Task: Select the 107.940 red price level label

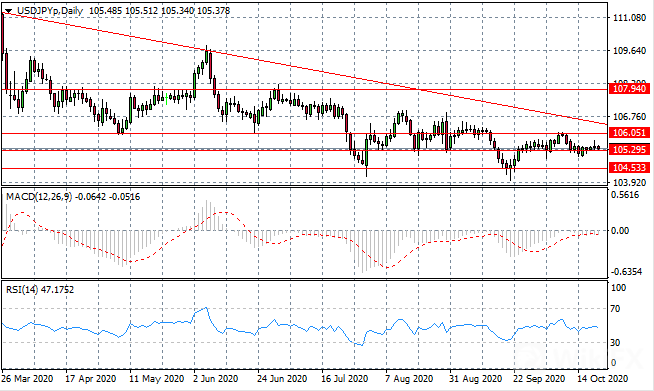Action: pos(629,88)
